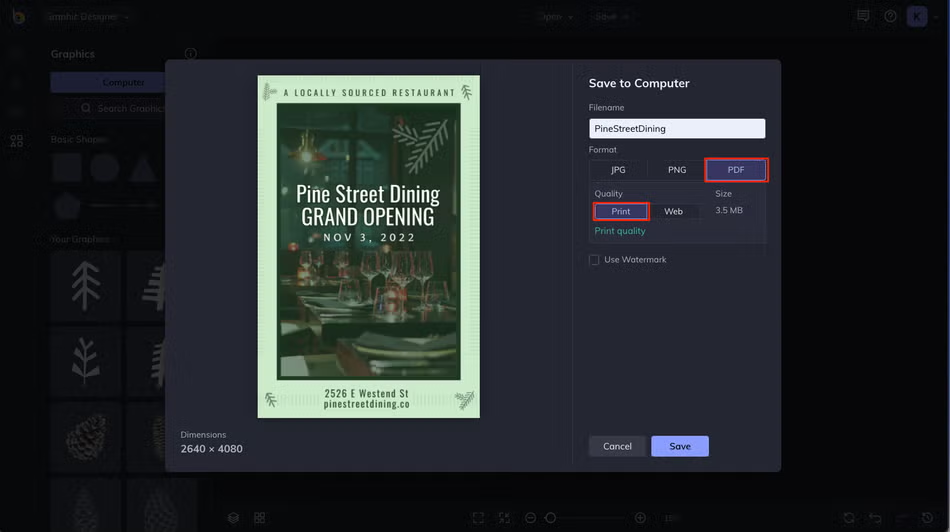
Task: Click the Cancel button
Action: tap(617, 447)
